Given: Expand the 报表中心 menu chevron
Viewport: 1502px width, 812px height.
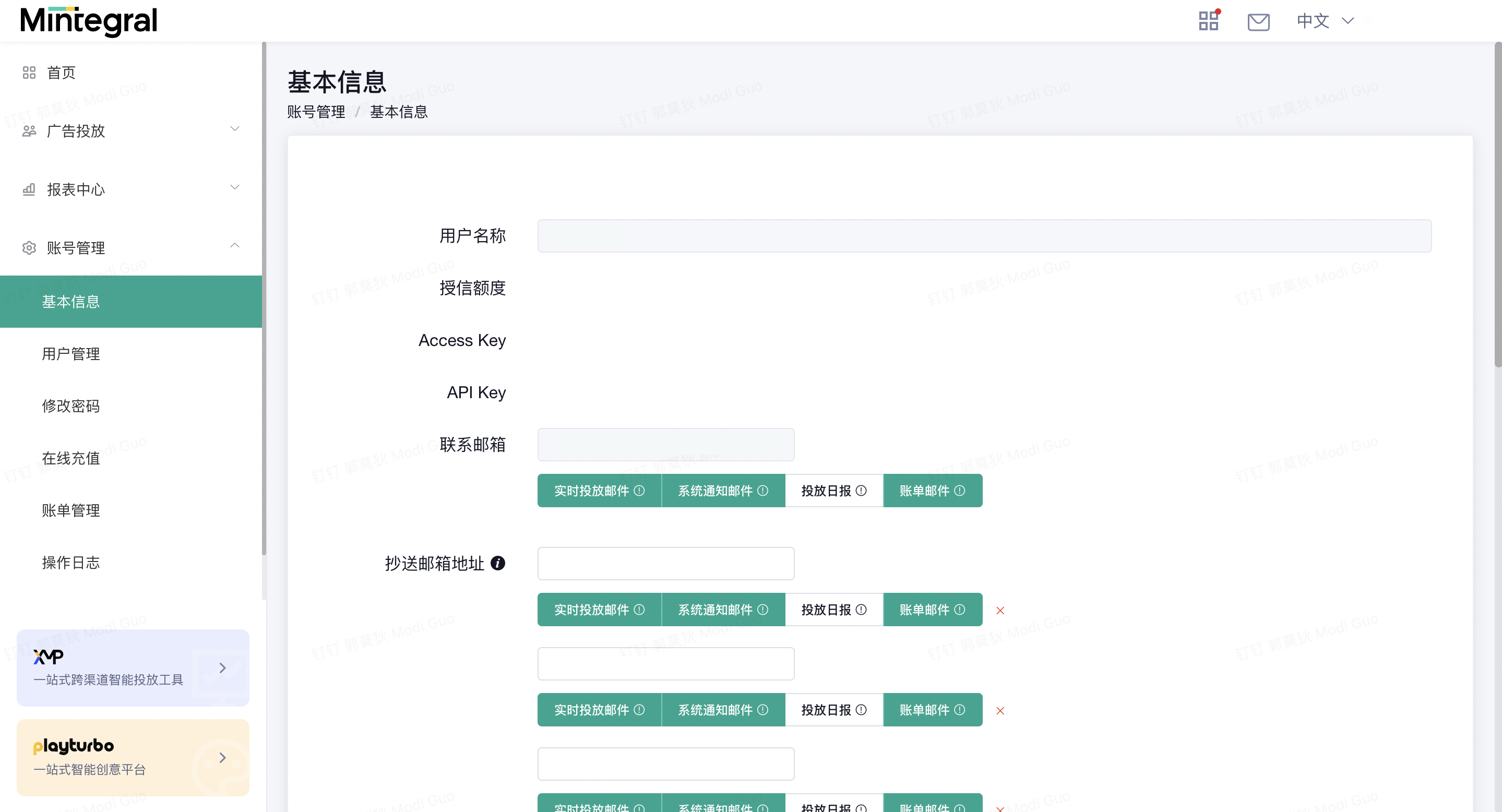Looking at the screenshot, I should point(235,187).
